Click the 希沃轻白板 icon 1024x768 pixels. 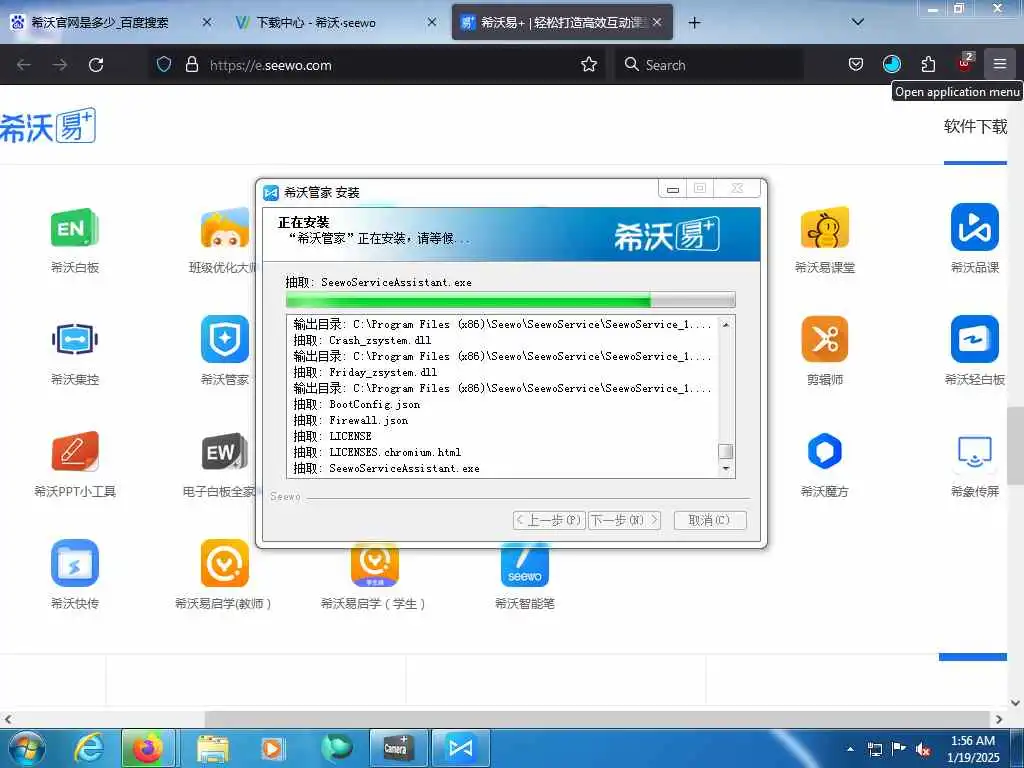[974, 339]
